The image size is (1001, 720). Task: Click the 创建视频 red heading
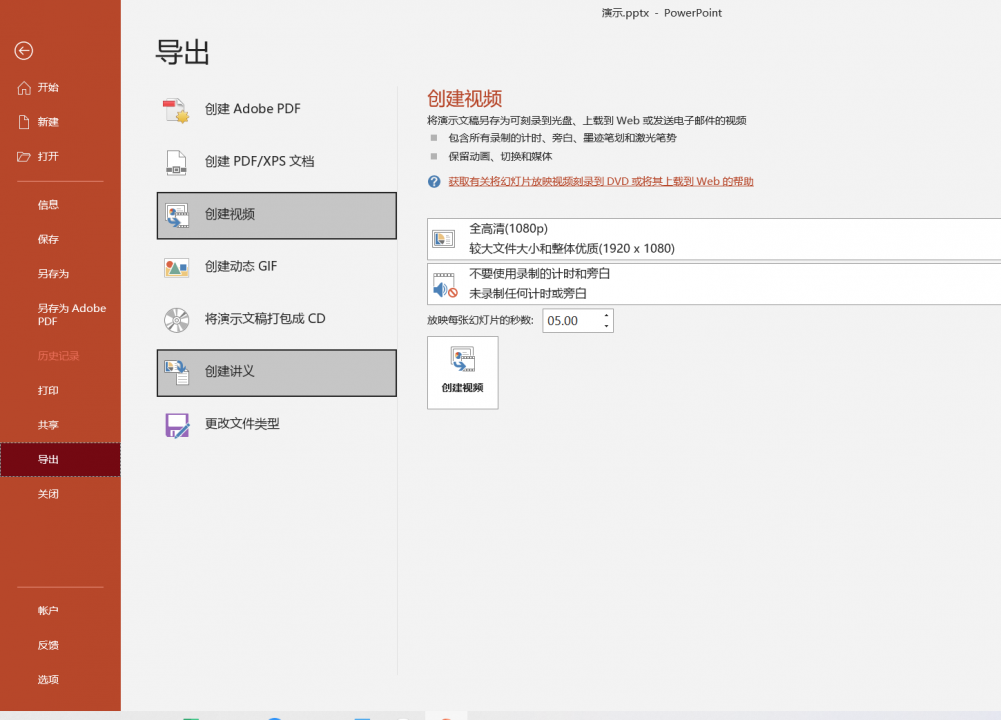[464, 99]
